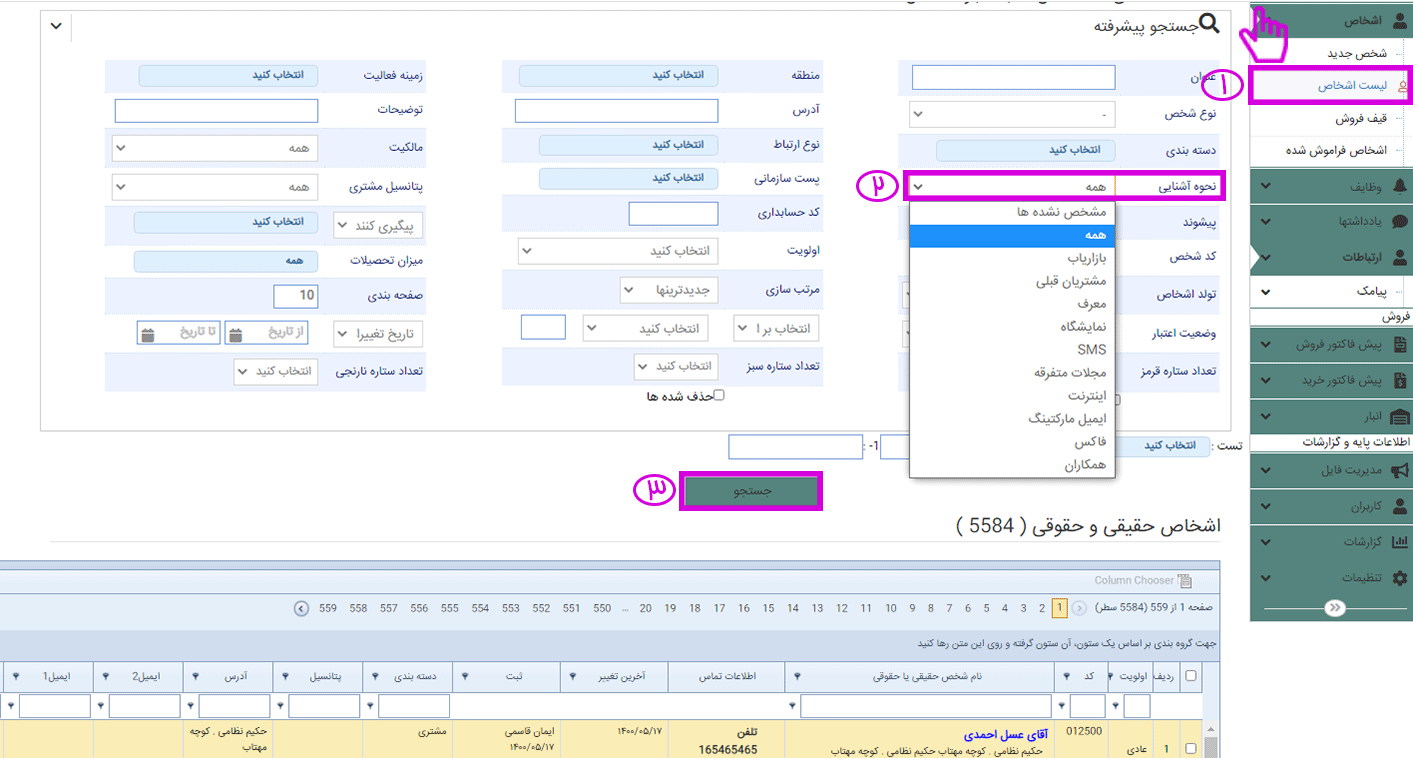Click the invoice icon for پیش فاکتور خرید
The image size is (1413, 758).
[x=1399, y=380]
